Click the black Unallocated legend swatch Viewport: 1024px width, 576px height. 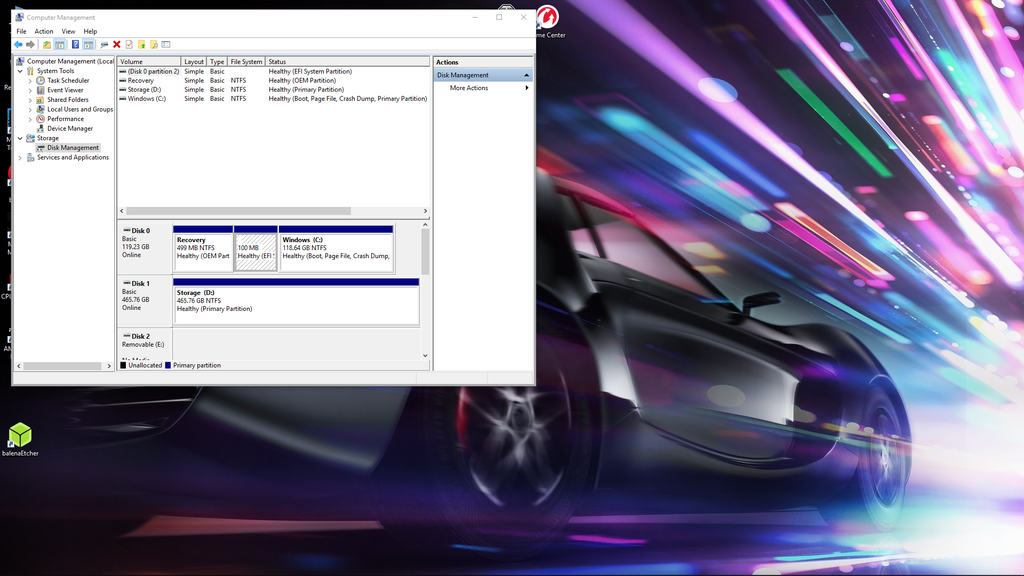click(x=123, y=366)
